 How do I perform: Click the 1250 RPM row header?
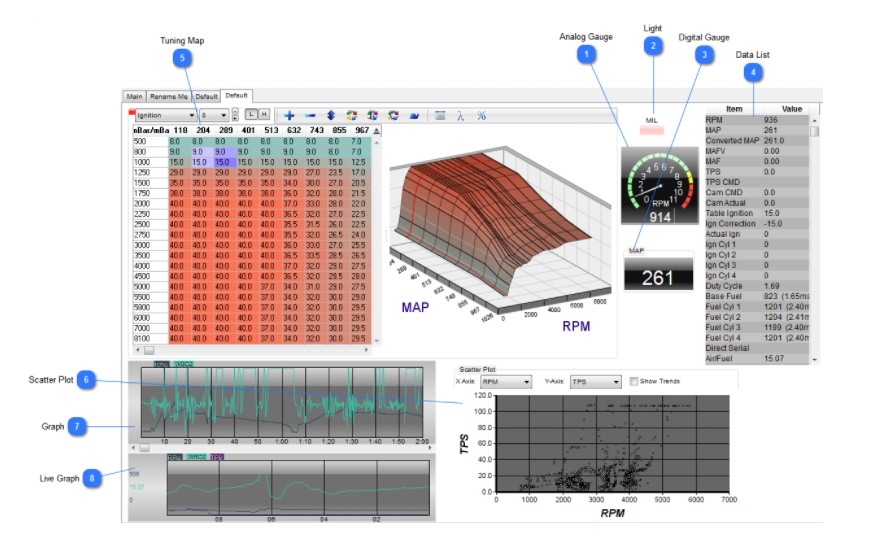150,172
